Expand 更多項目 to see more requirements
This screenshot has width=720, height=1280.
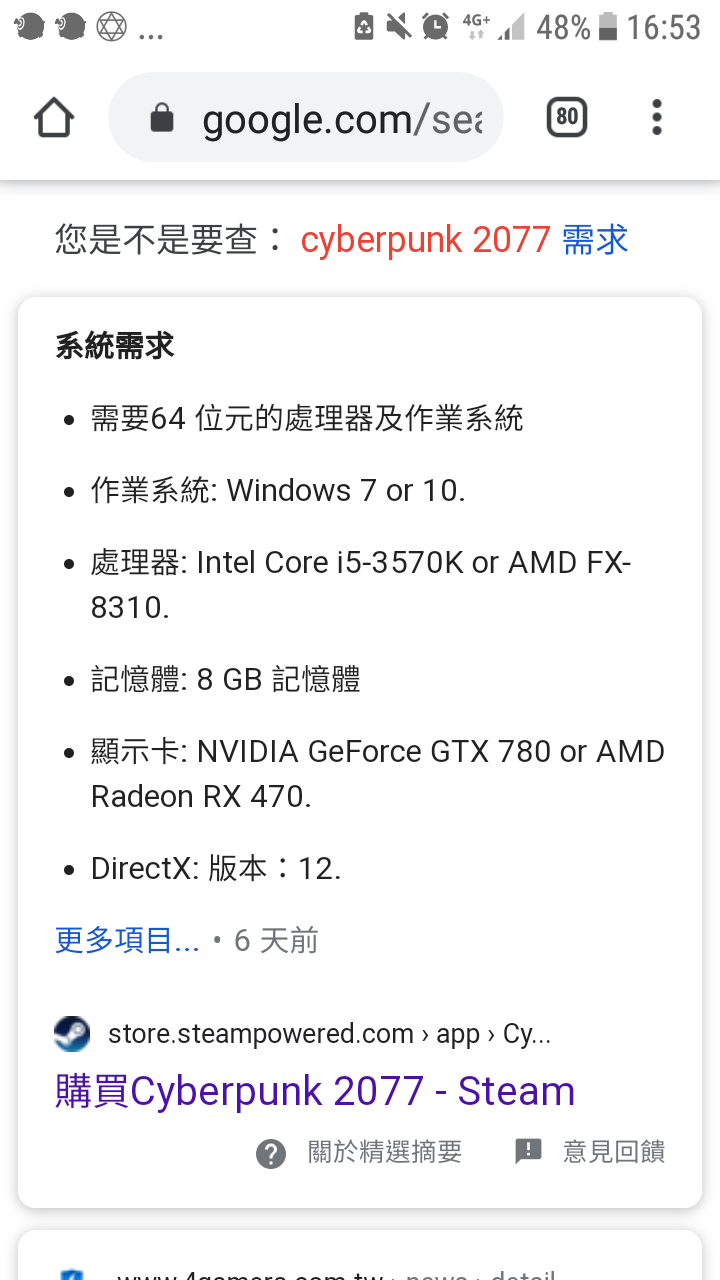pyautogui.click(x=127, y=941)
